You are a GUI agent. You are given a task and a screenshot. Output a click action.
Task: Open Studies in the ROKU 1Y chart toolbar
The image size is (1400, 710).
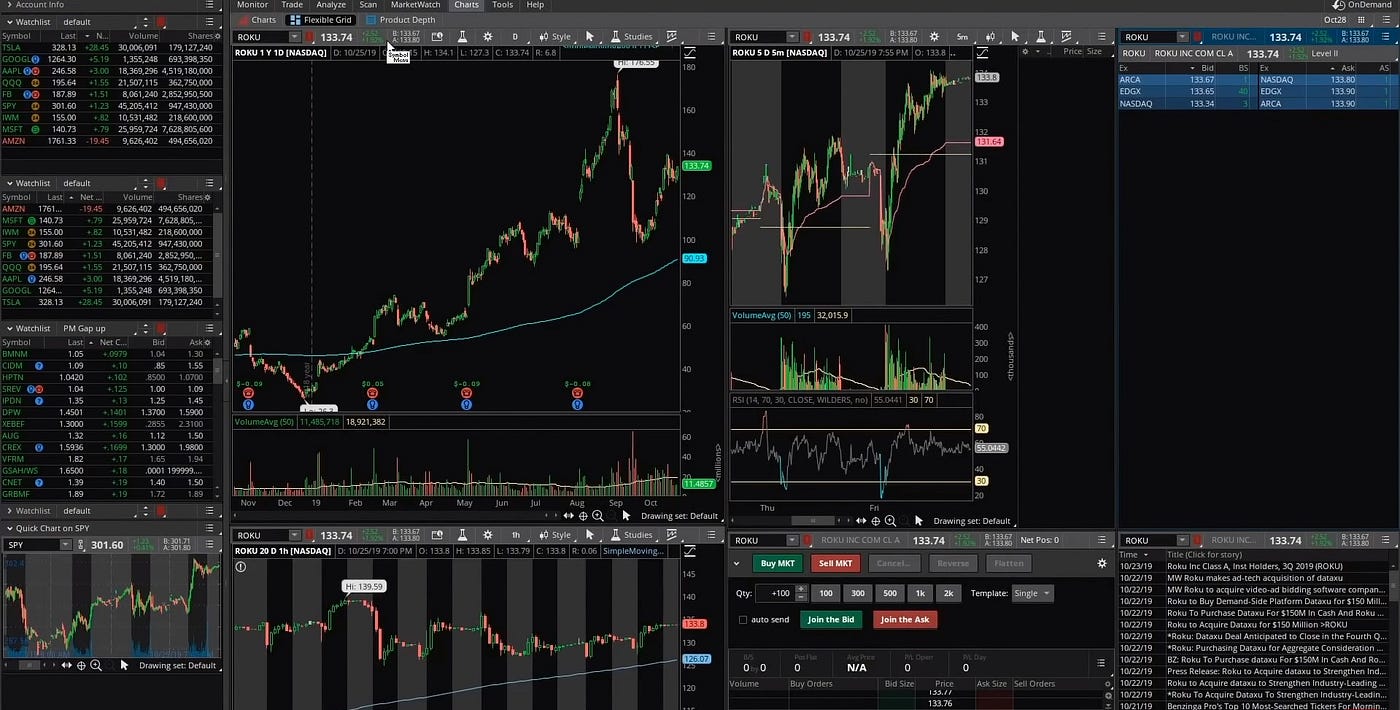(632, 37)
